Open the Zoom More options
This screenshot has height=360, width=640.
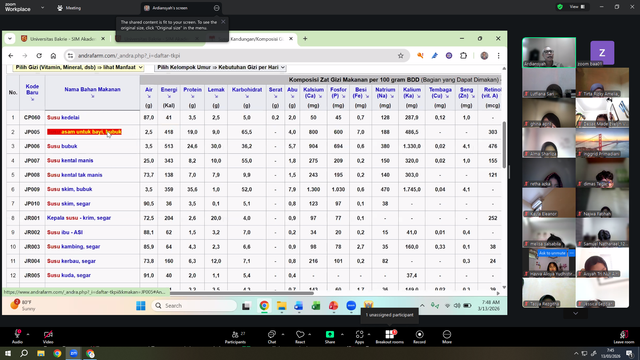pos(447,336)
